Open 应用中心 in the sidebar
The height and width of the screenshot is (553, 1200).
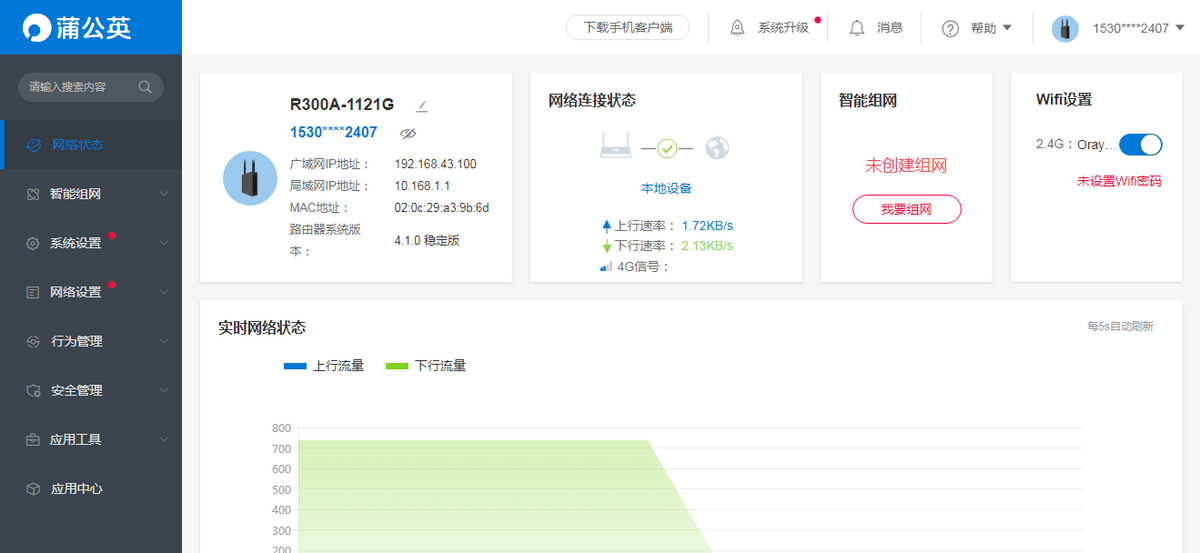click(x=77, y=489)
